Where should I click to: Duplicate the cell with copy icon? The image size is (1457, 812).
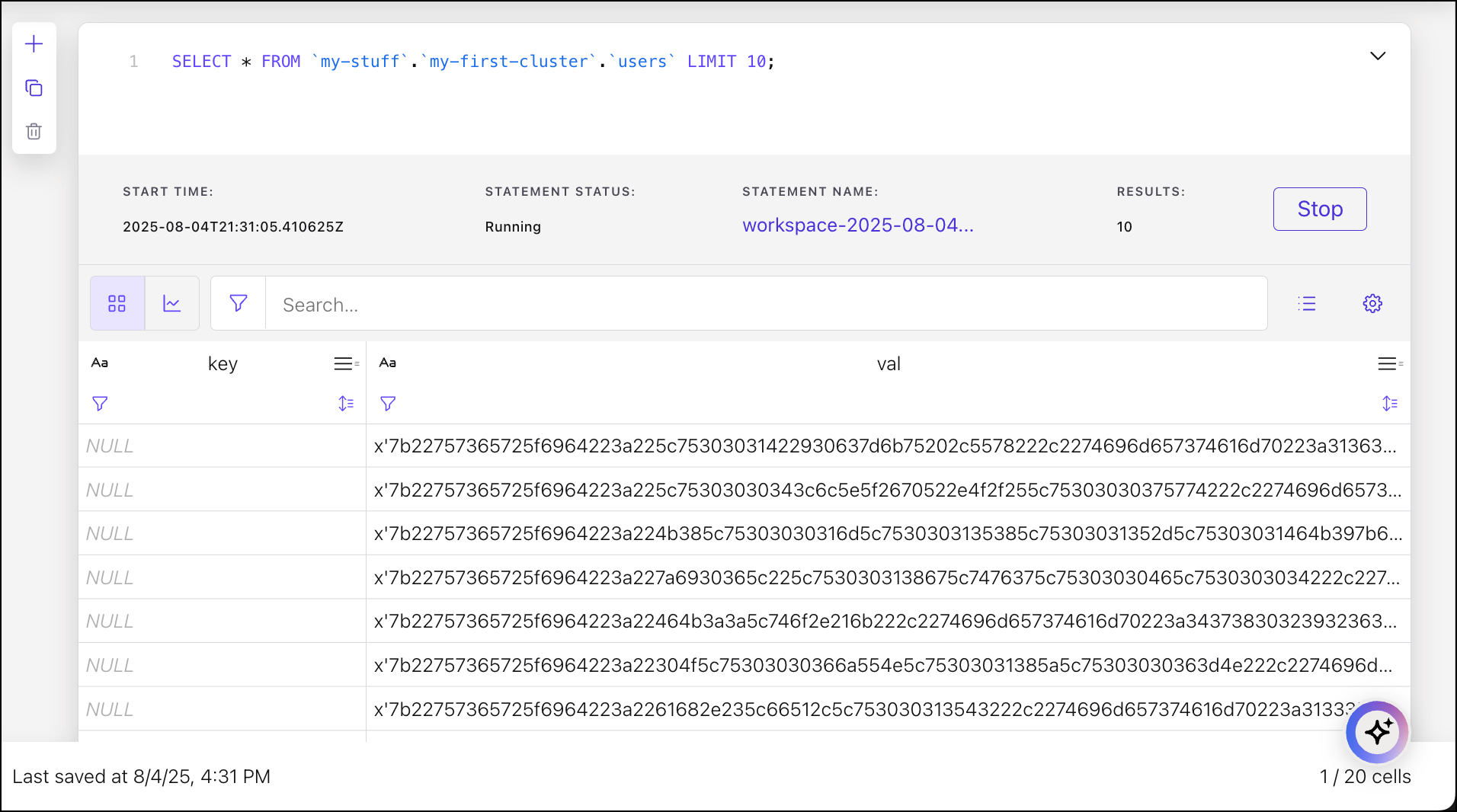point(34,88)
